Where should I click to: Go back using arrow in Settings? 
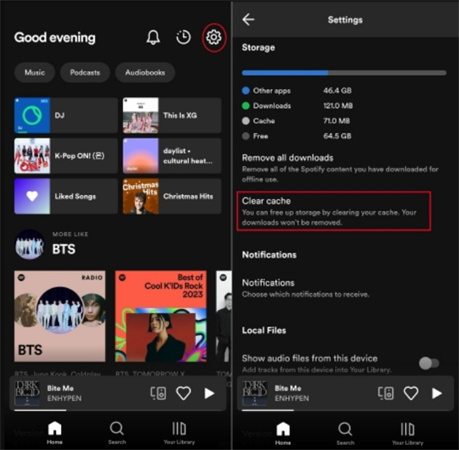248,20
